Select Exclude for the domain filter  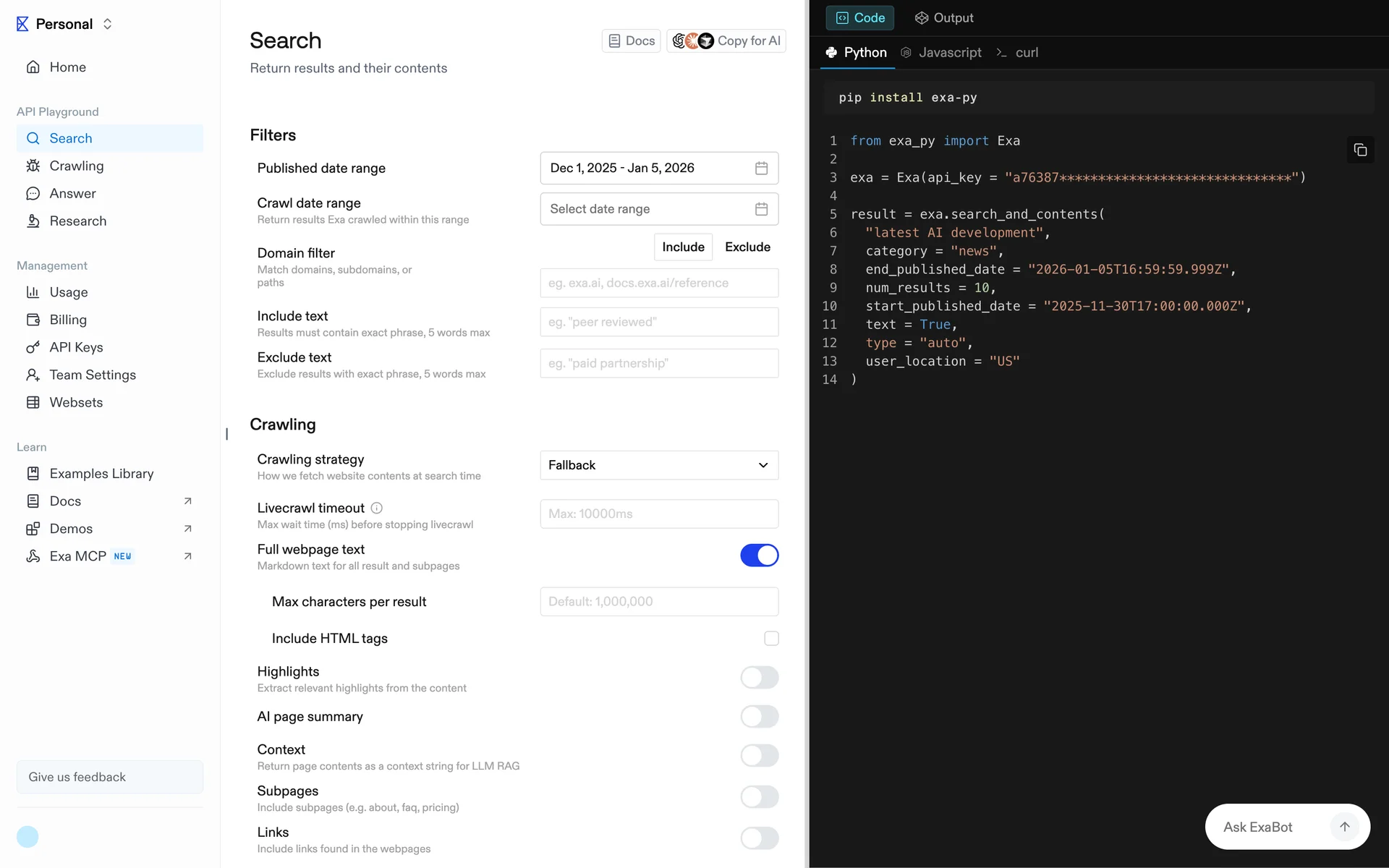click(747, 247)
